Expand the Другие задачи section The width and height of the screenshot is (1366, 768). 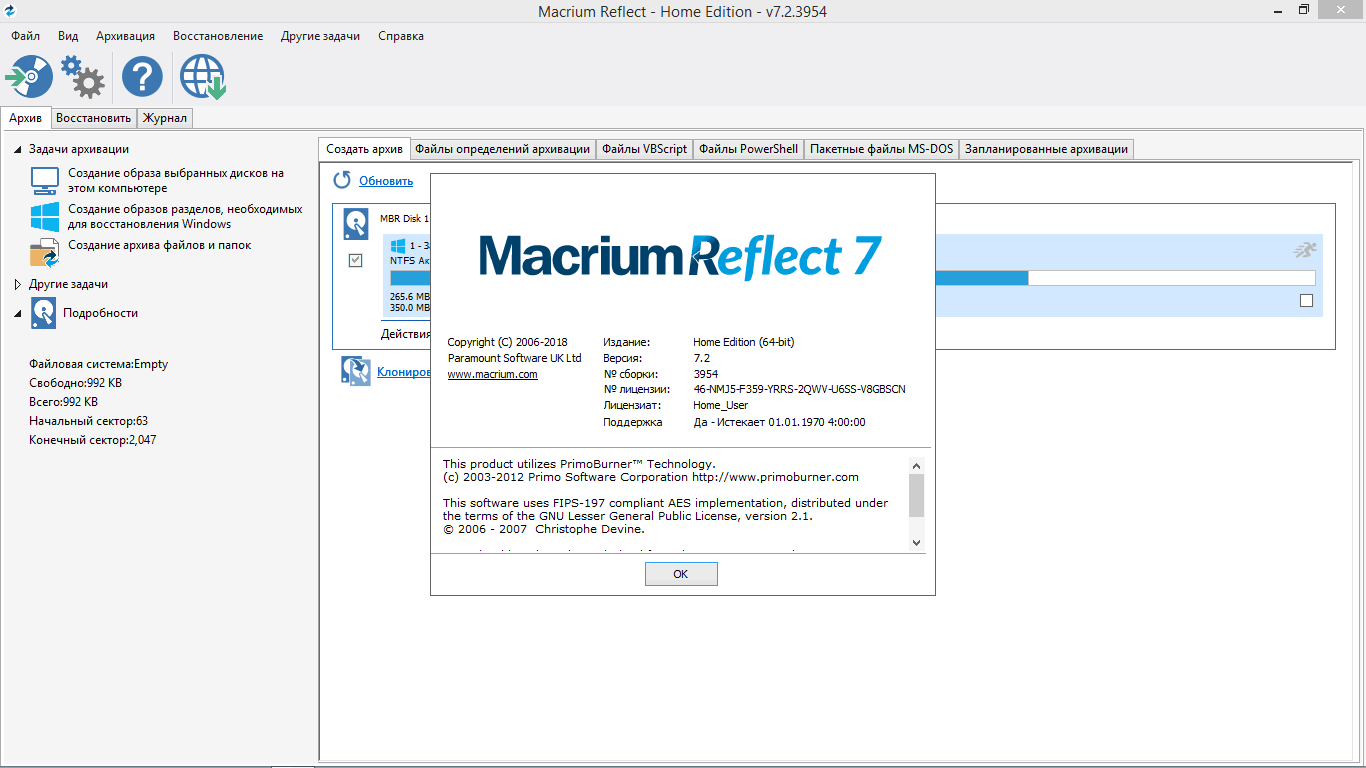[17, 284]
